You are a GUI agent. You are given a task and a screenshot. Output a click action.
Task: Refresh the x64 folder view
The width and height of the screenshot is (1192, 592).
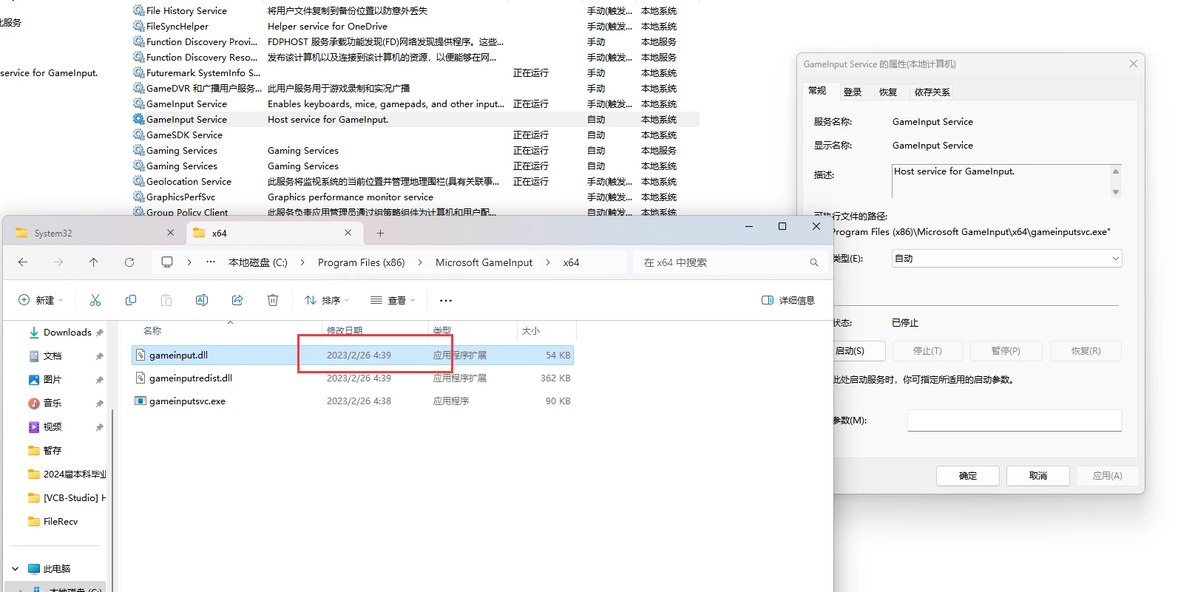(129, 262)
